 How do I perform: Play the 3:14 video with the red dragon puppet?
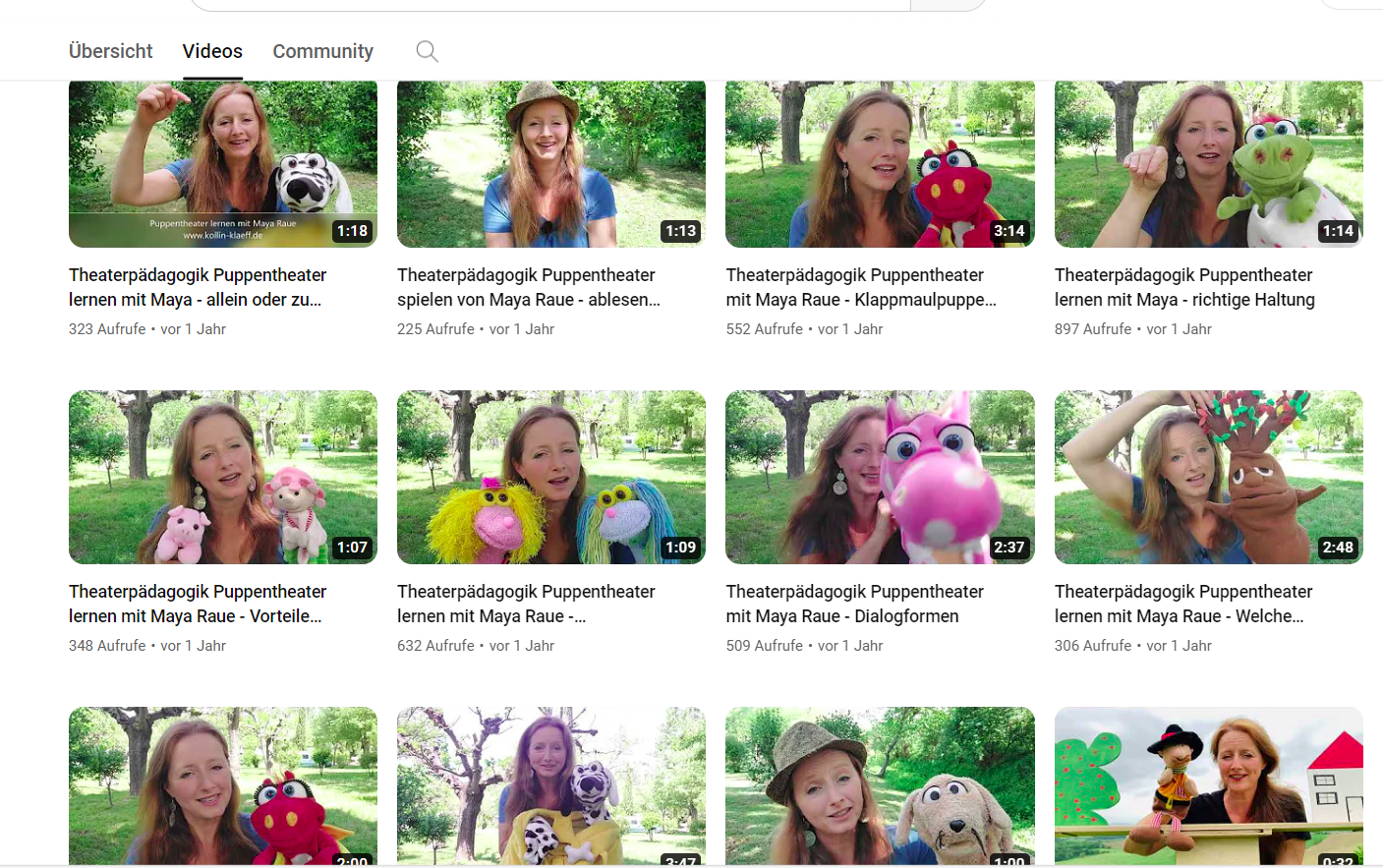coord(879,163)
